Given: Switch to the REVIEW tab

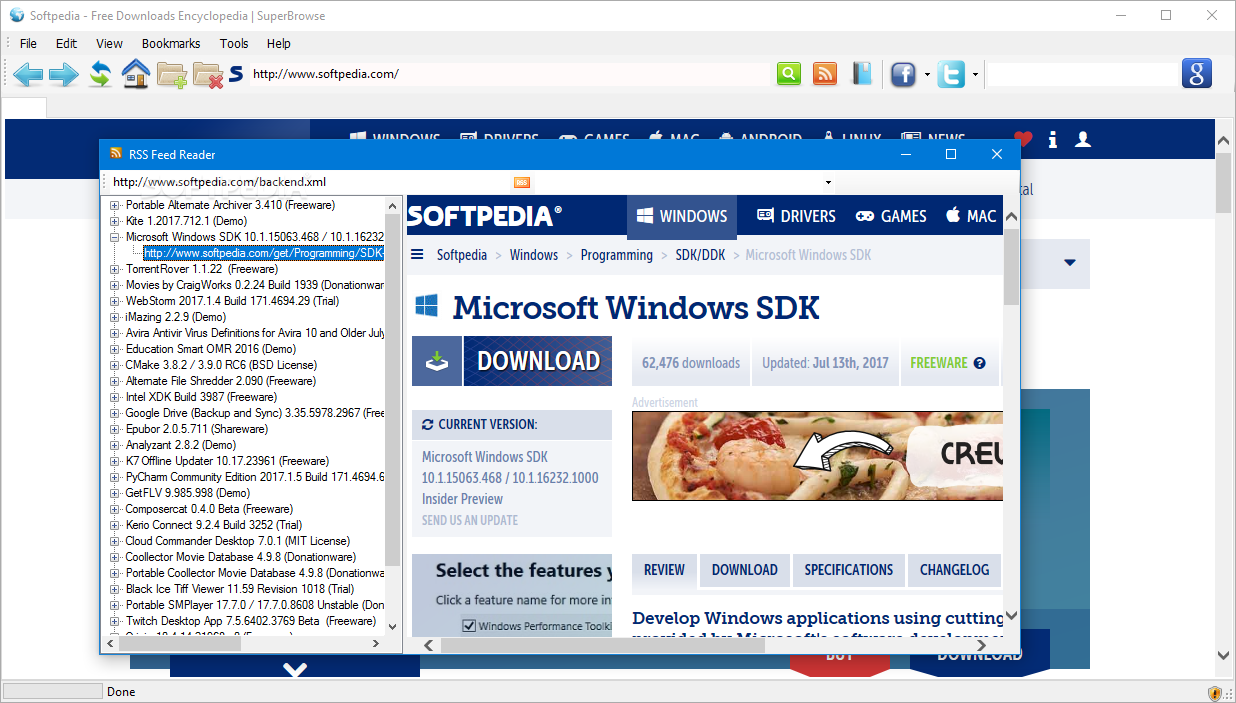Looking at the screenshot, I should (x=664, y=570).
